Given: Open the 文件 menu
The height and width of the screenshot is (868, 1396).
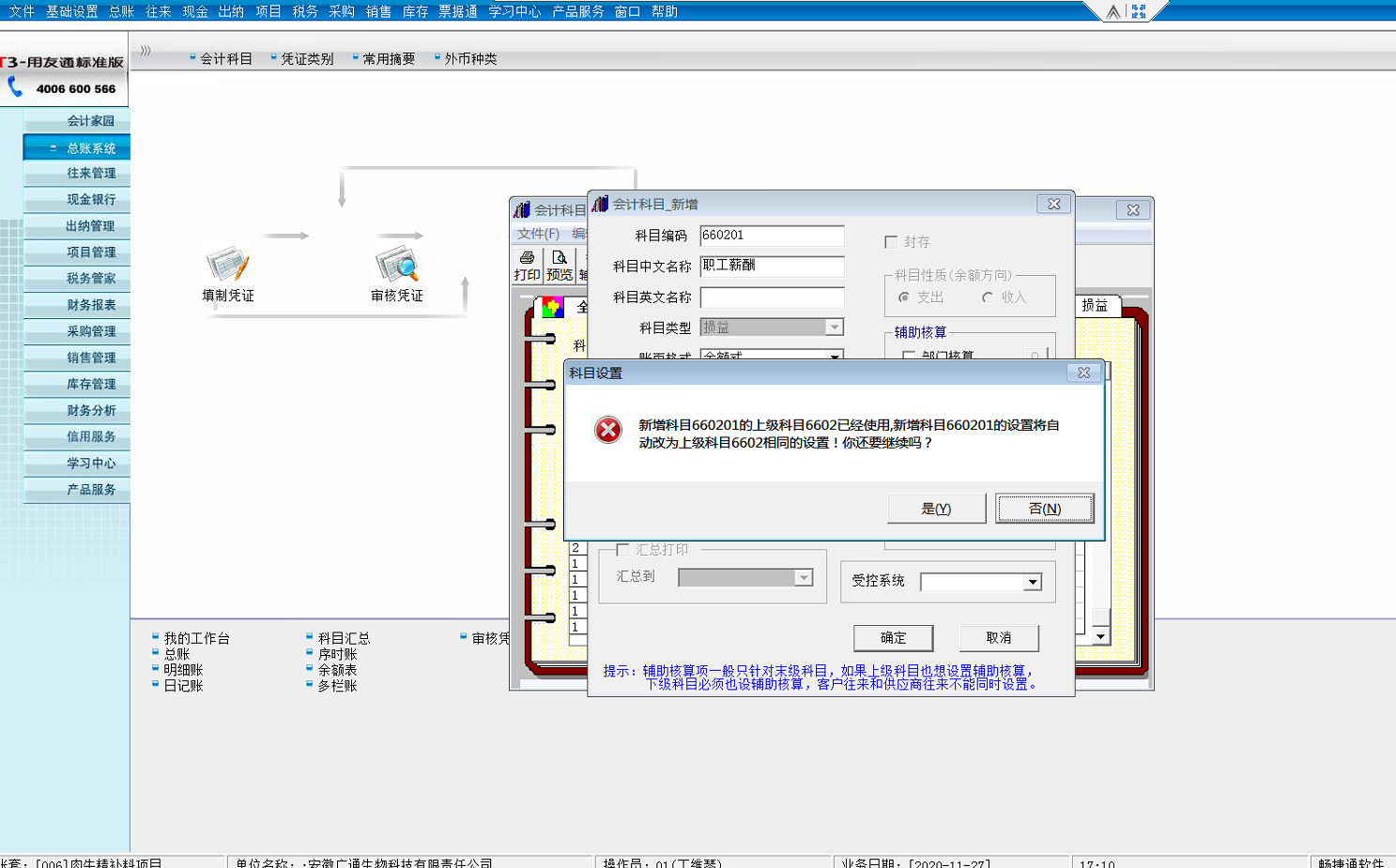Looking at the screenshot, I should click(22, 11).
